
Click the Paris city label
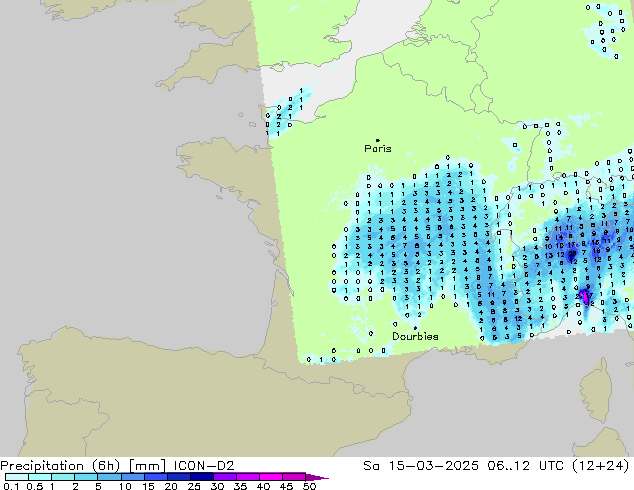[x=378, y=149]
